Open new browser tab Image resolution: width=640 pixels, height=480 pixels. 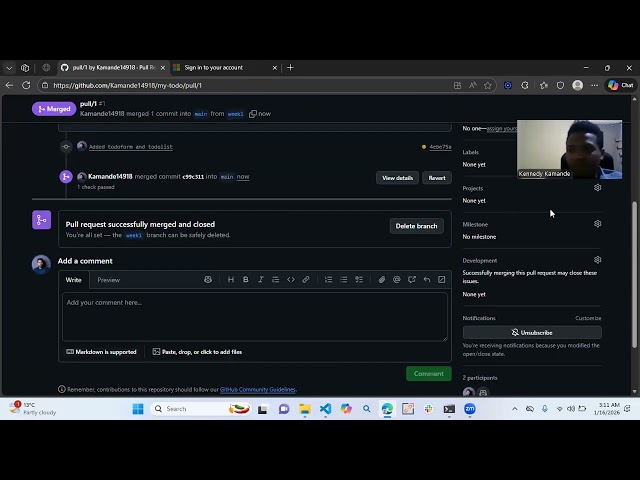[290, 68]
